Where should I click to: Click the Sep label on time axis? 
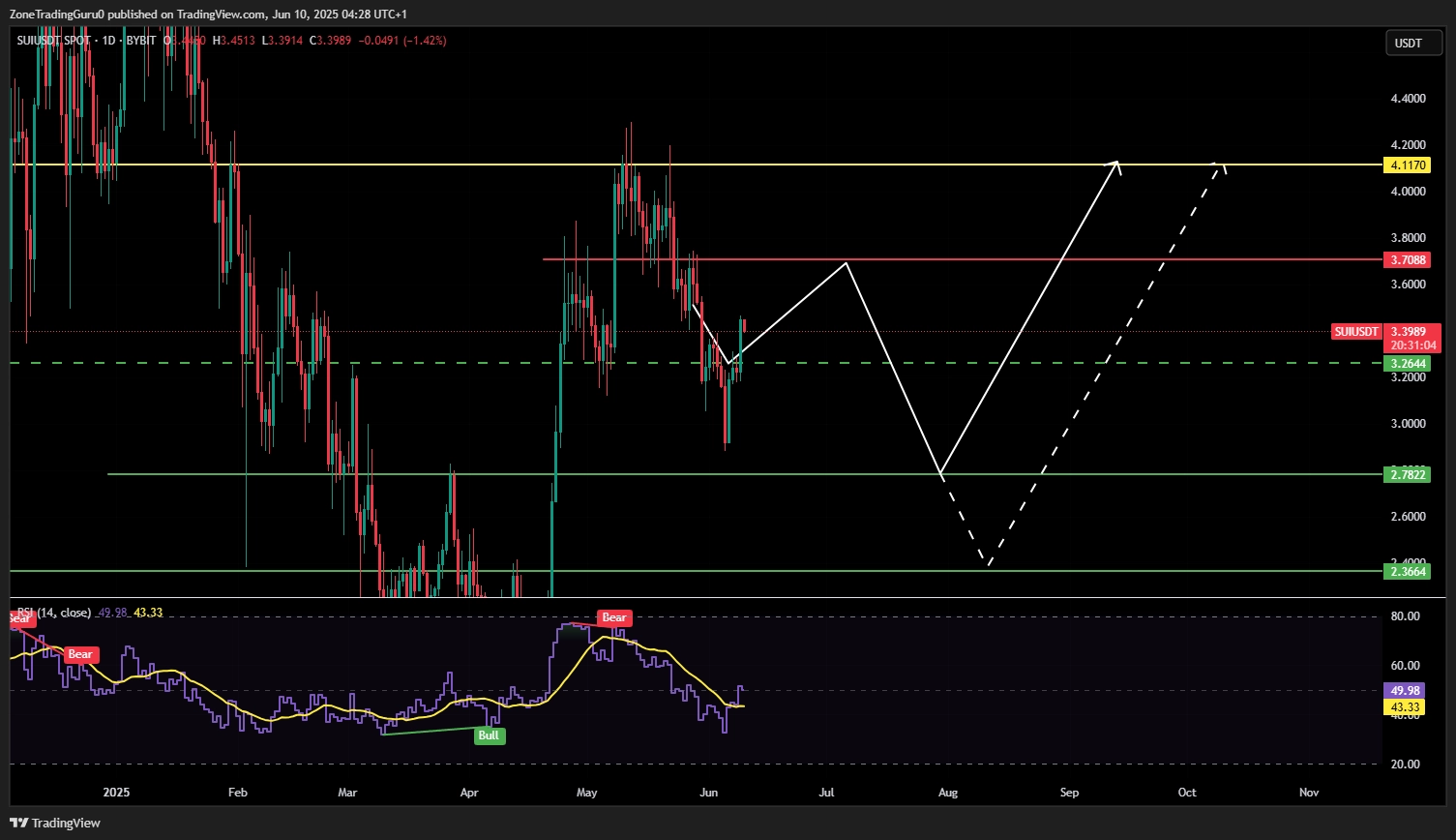click(1069, 793)
